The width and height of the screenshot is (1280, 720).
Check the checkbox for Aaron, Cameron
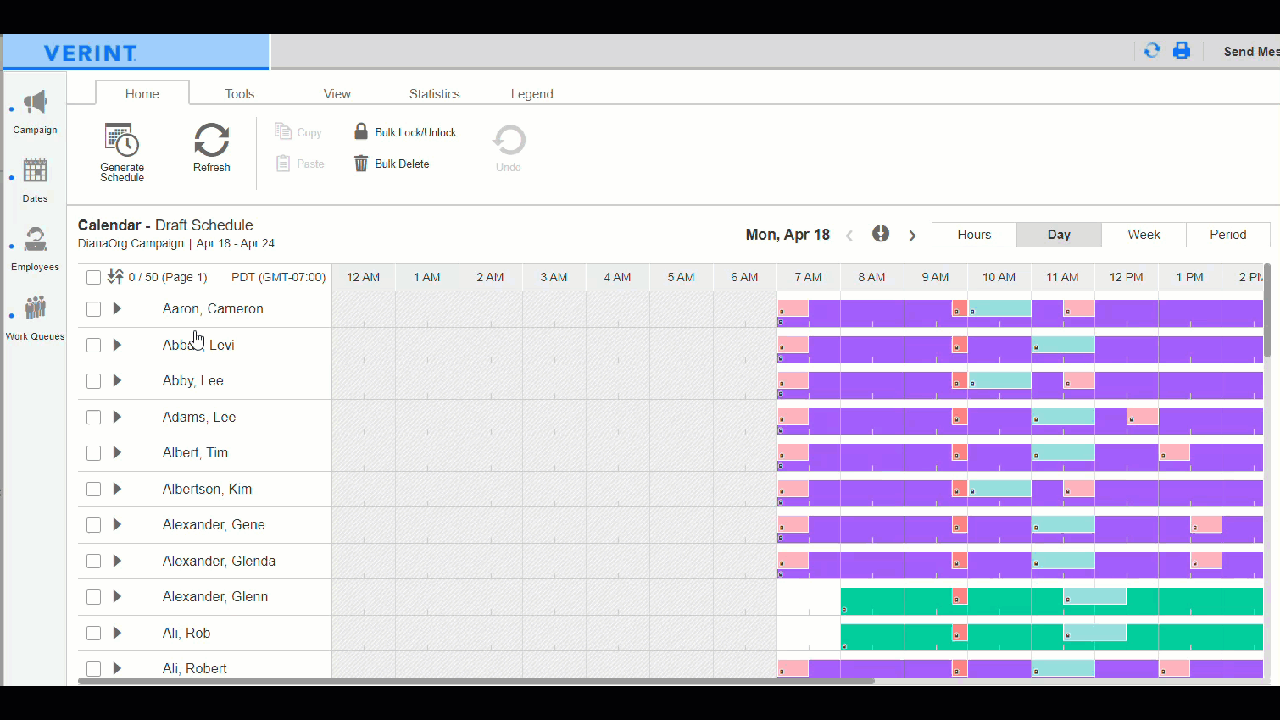(93, 308)
